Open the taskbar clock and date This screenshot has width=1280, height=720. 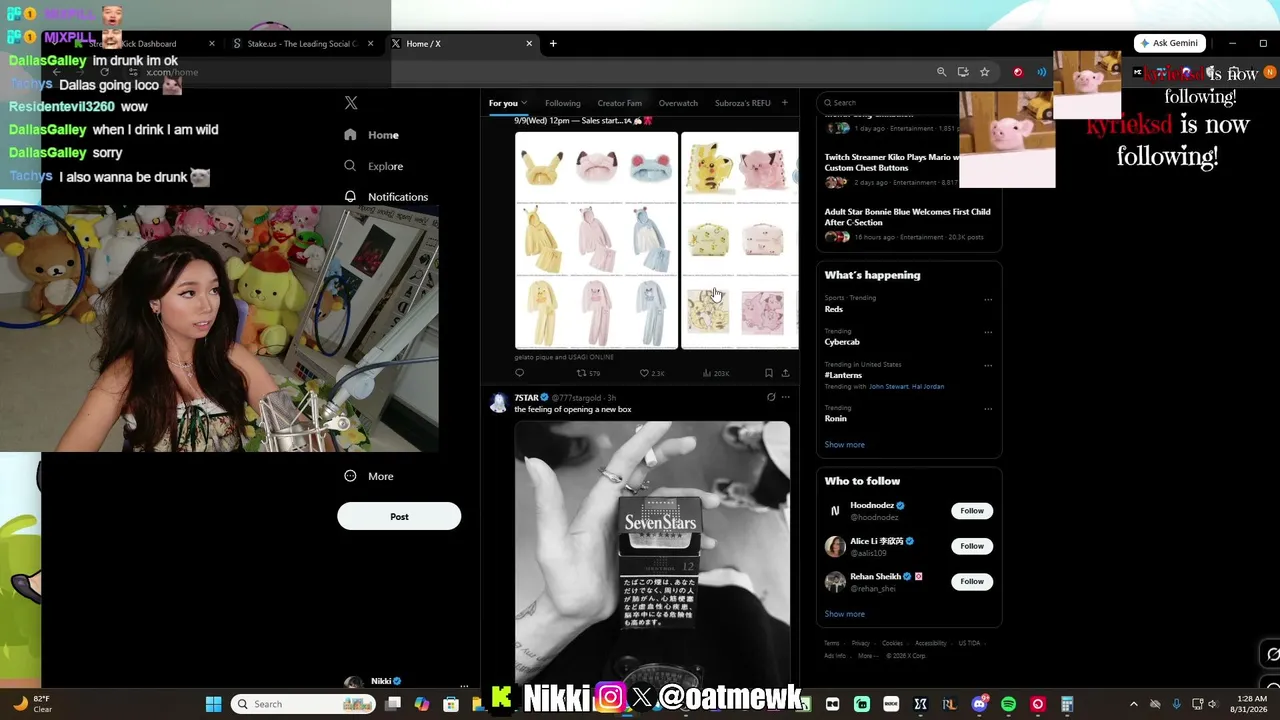[x=1251, y=704]
